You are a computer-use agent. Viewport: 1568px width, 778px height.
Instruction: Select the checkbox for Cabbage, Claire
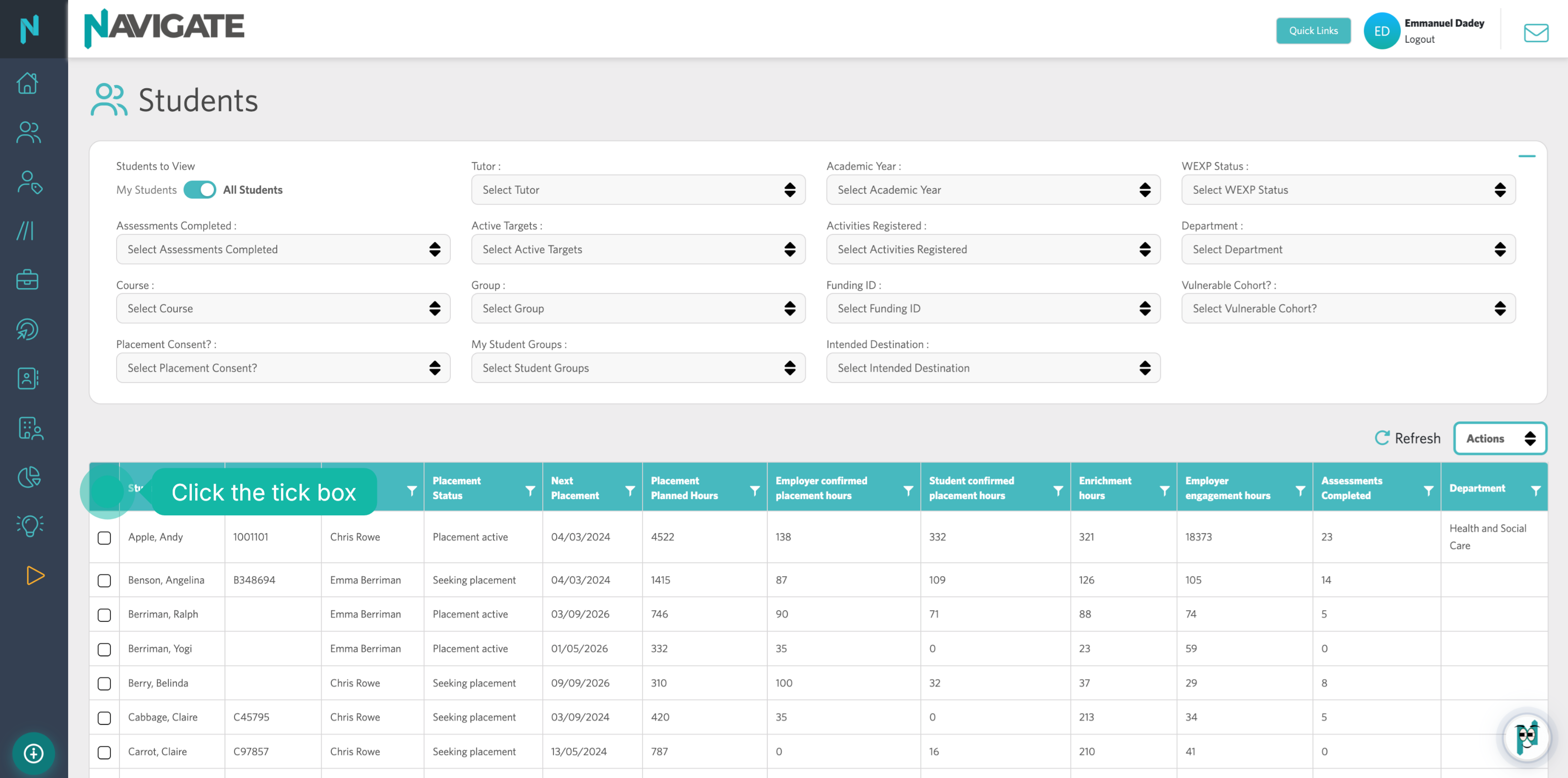click(x=104, y=718)
